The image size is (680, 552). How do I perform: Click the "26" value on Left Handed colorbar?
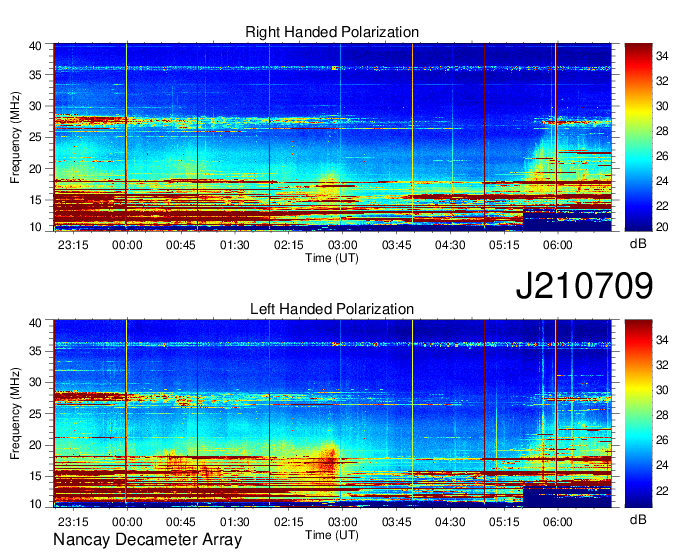click(x=662, y=440)
